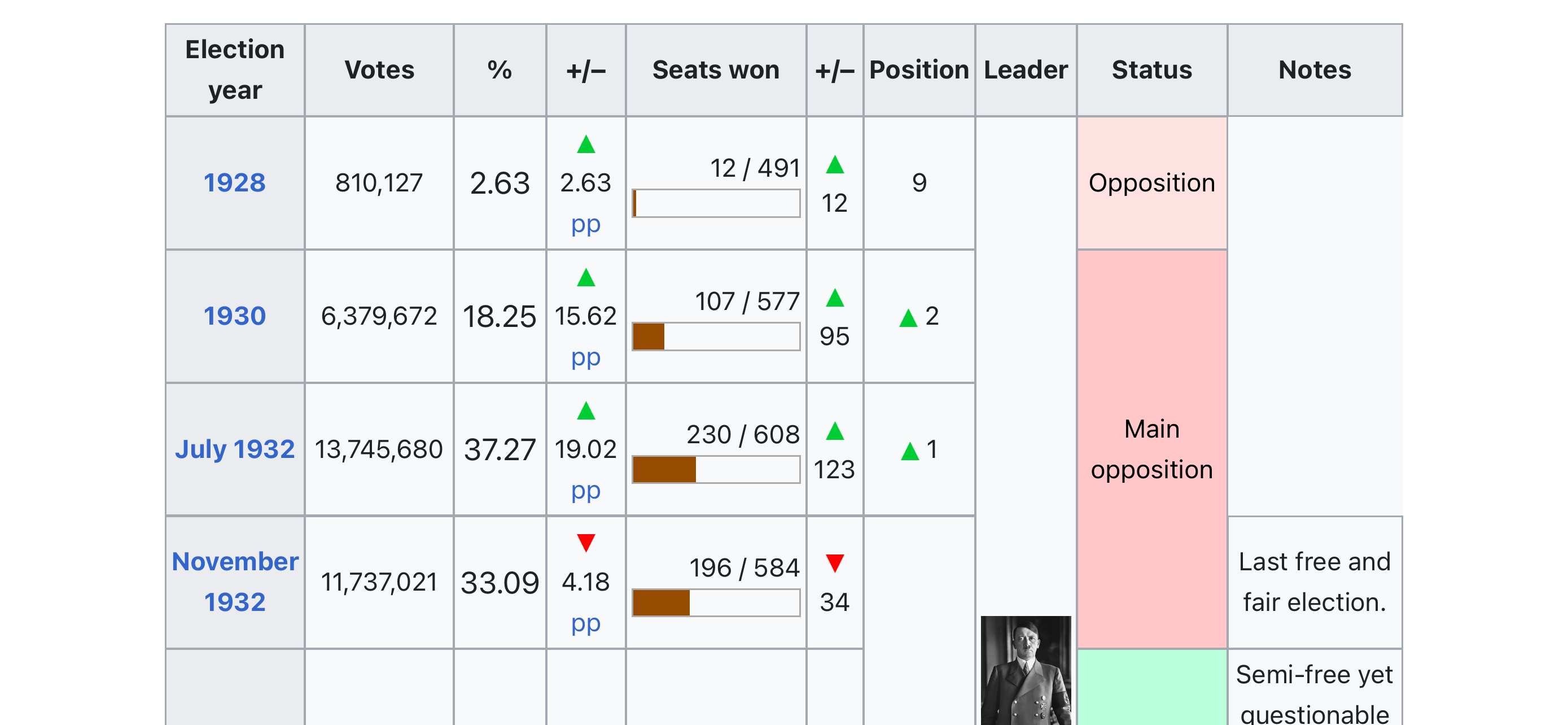Open the 1928 election link
This screenshot has width=1568, height=725.
point(234,182)
